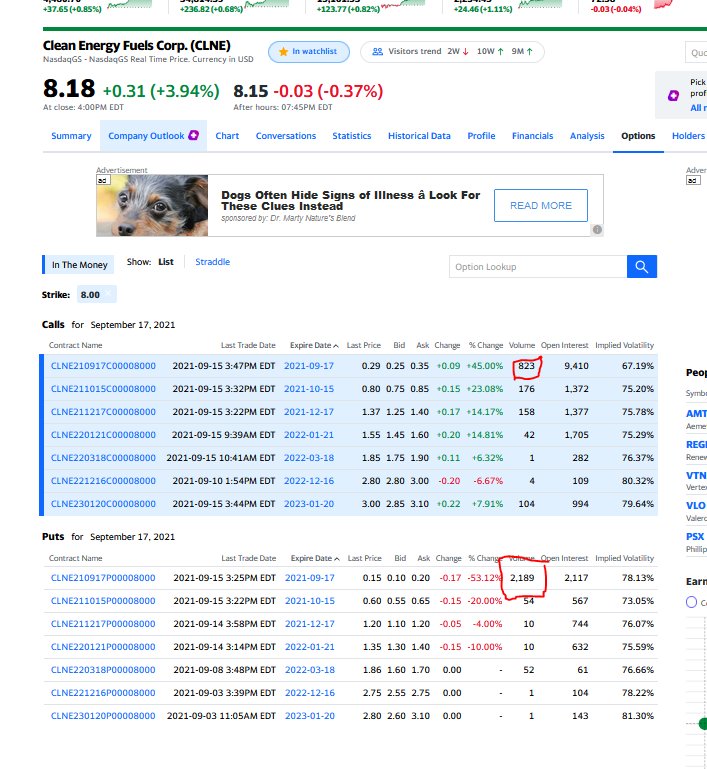Screen dimensions: 707x769
Task: Open call contract CLNE220318C00008000
Action: pos(103,458)
